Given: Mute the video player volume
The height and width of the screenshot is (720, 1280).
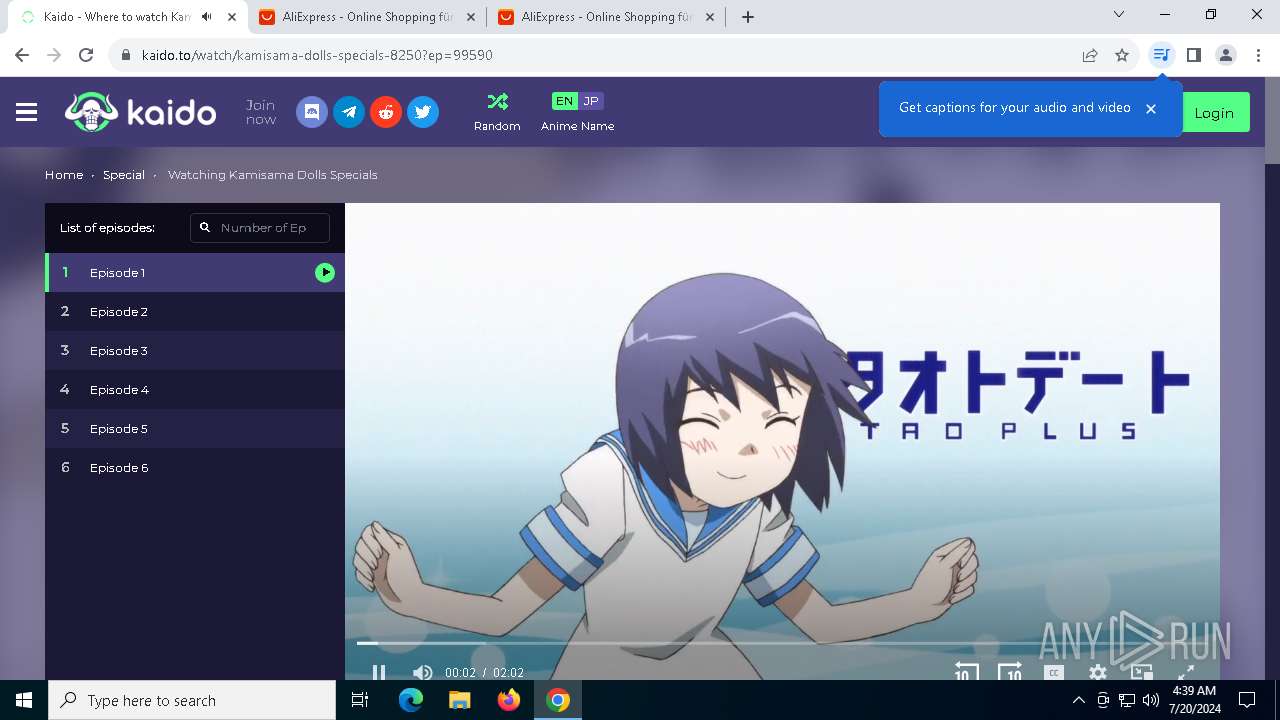Looking at the screenshot, I should 423,672.
